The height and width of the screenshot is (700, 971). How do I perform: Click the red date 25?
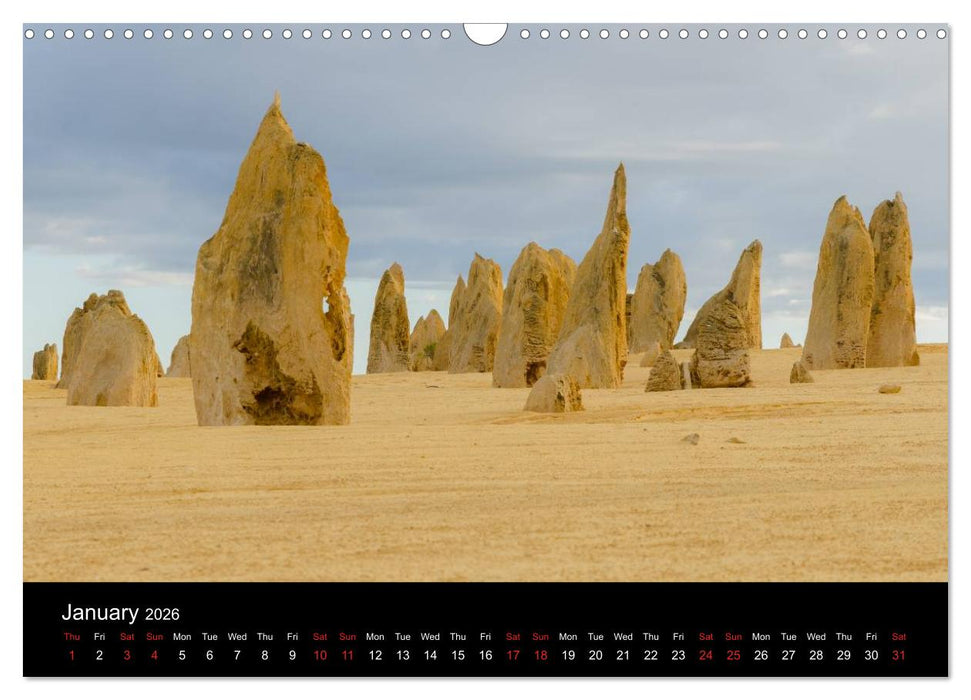(733, 654)
